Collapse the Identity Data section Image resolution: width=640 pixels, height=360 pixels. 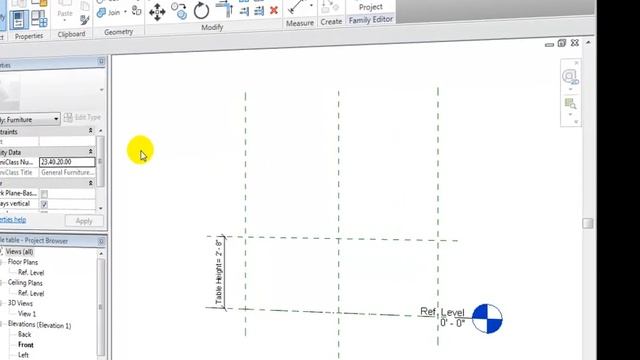[x=91, y=151]
